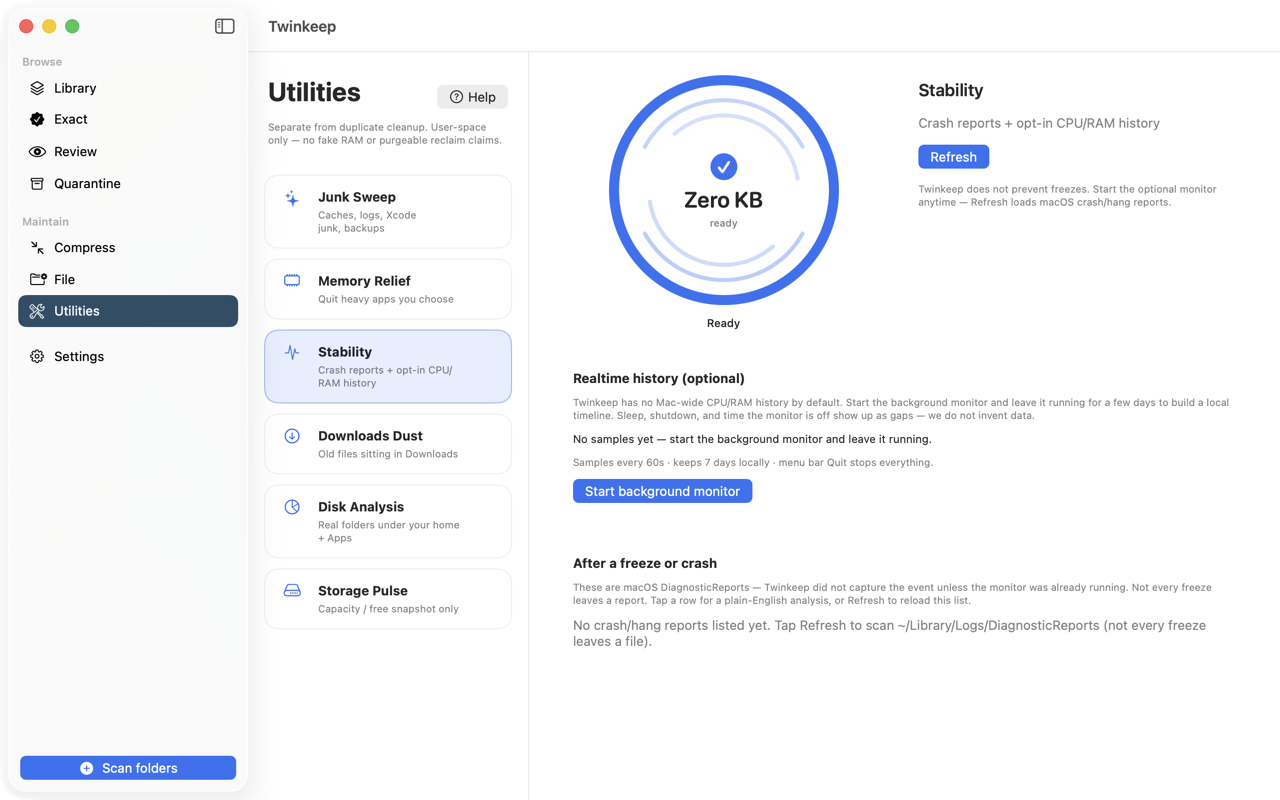
Task: Open the Quarantine section
Action: [128, 184]
